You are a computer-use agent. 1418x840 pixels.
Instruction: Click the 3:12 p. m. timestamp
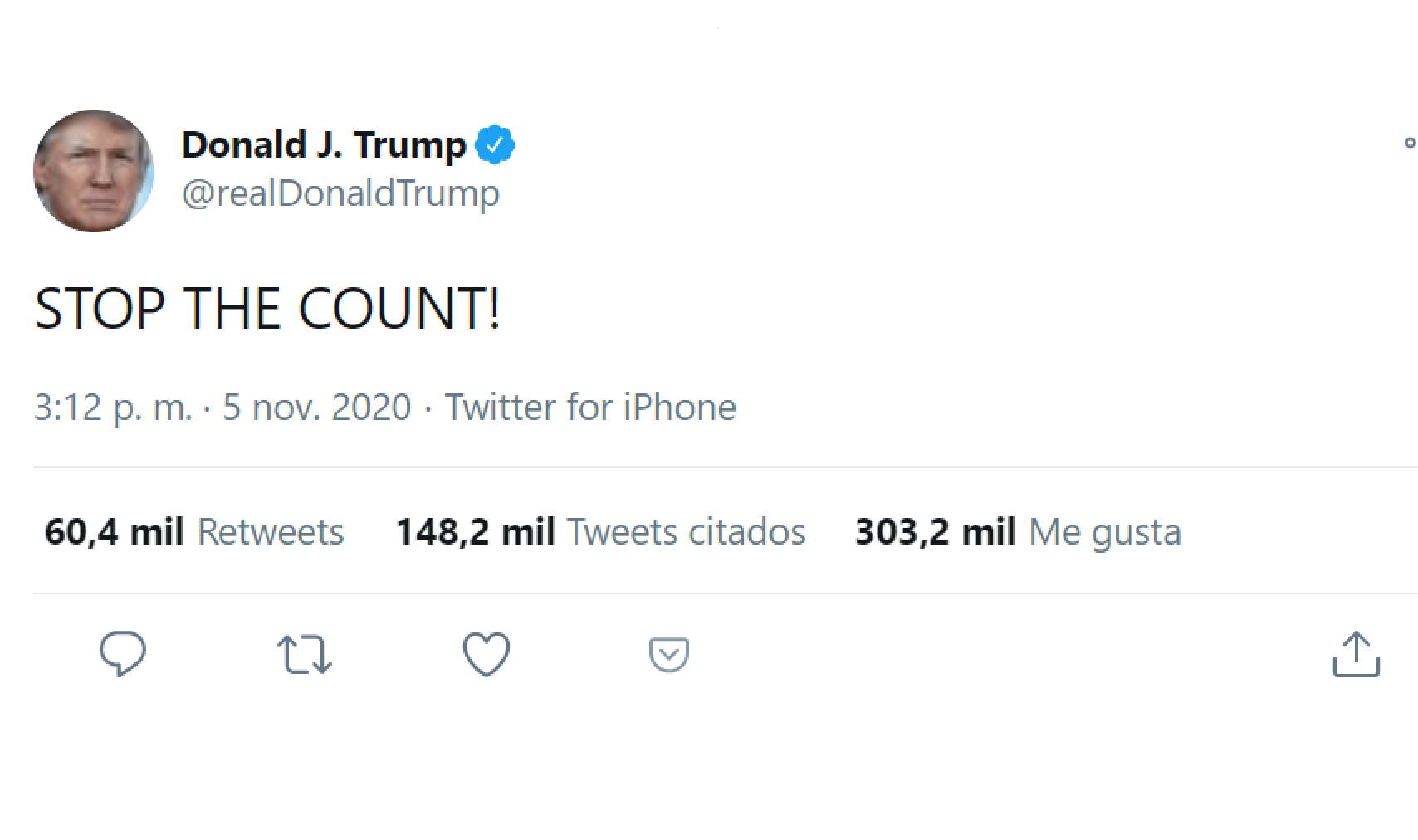coord(113,408)
